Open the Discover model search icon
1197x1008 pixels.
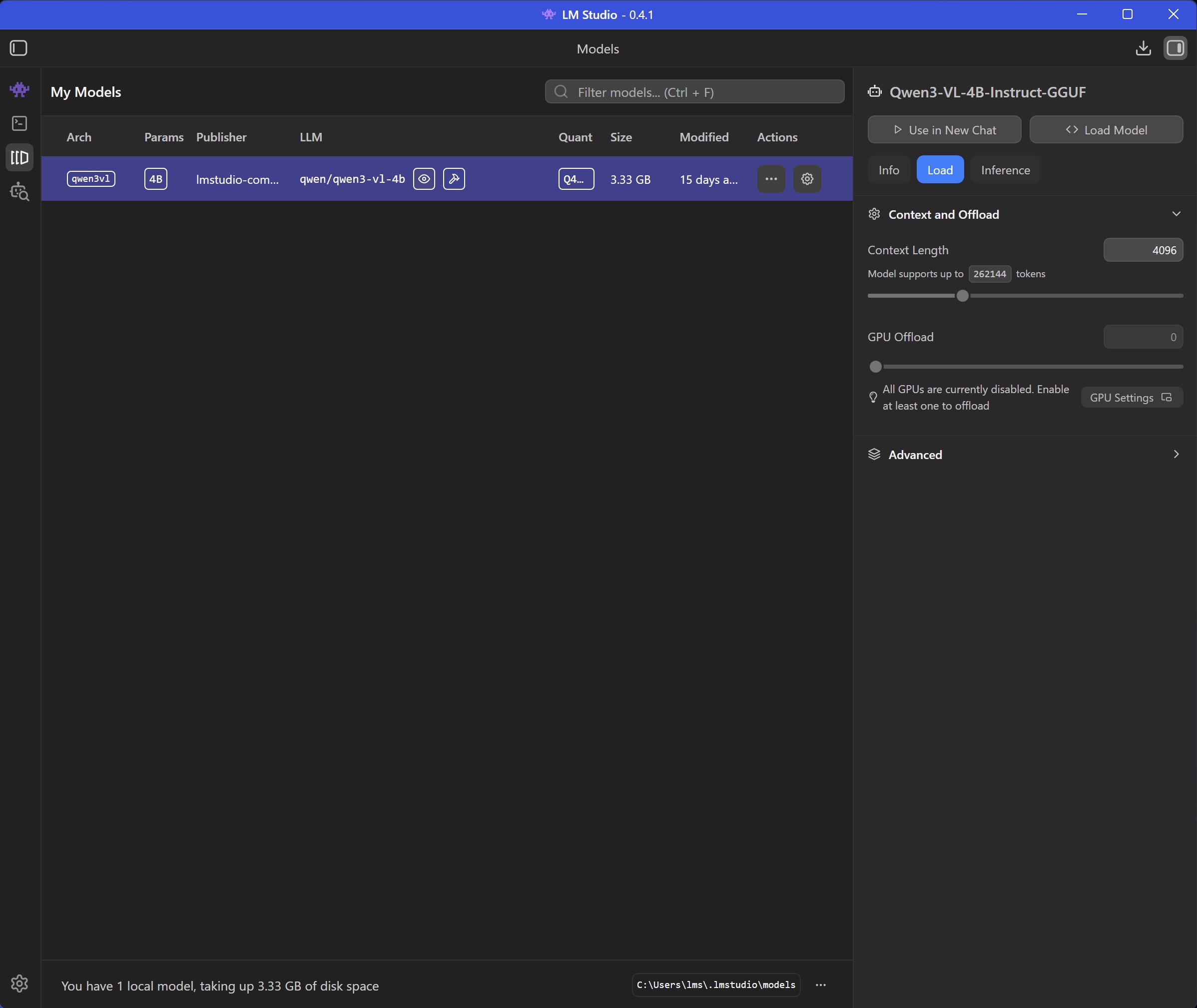pyautogui.click(x=19, y=192)
